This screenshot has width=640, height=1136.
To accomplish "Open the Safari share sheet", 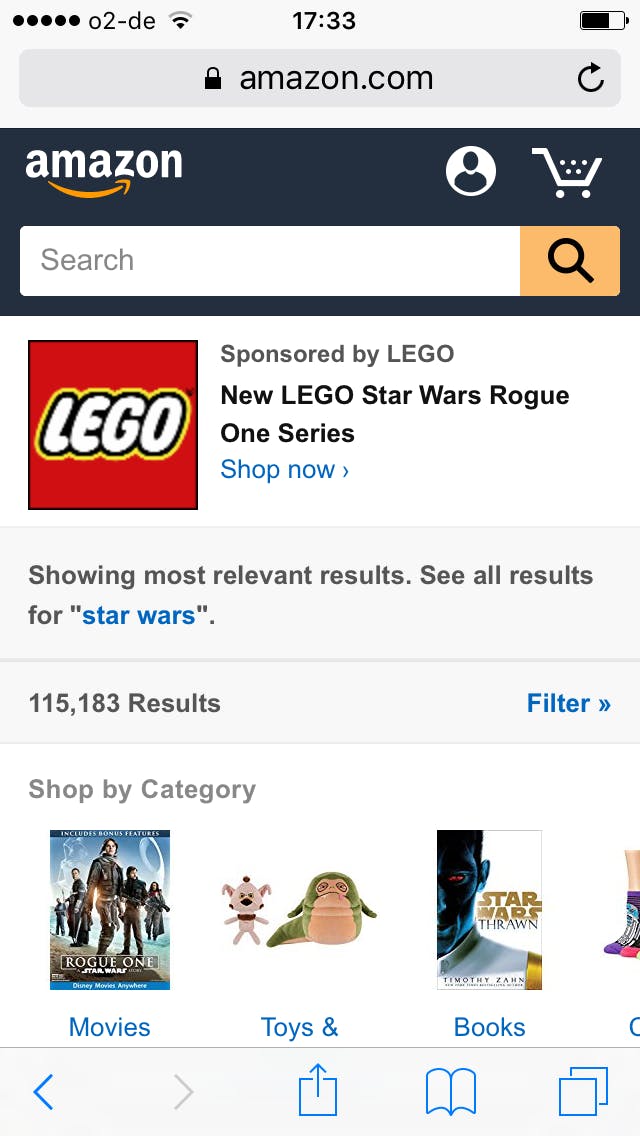I will click(x=318, y=1090).
